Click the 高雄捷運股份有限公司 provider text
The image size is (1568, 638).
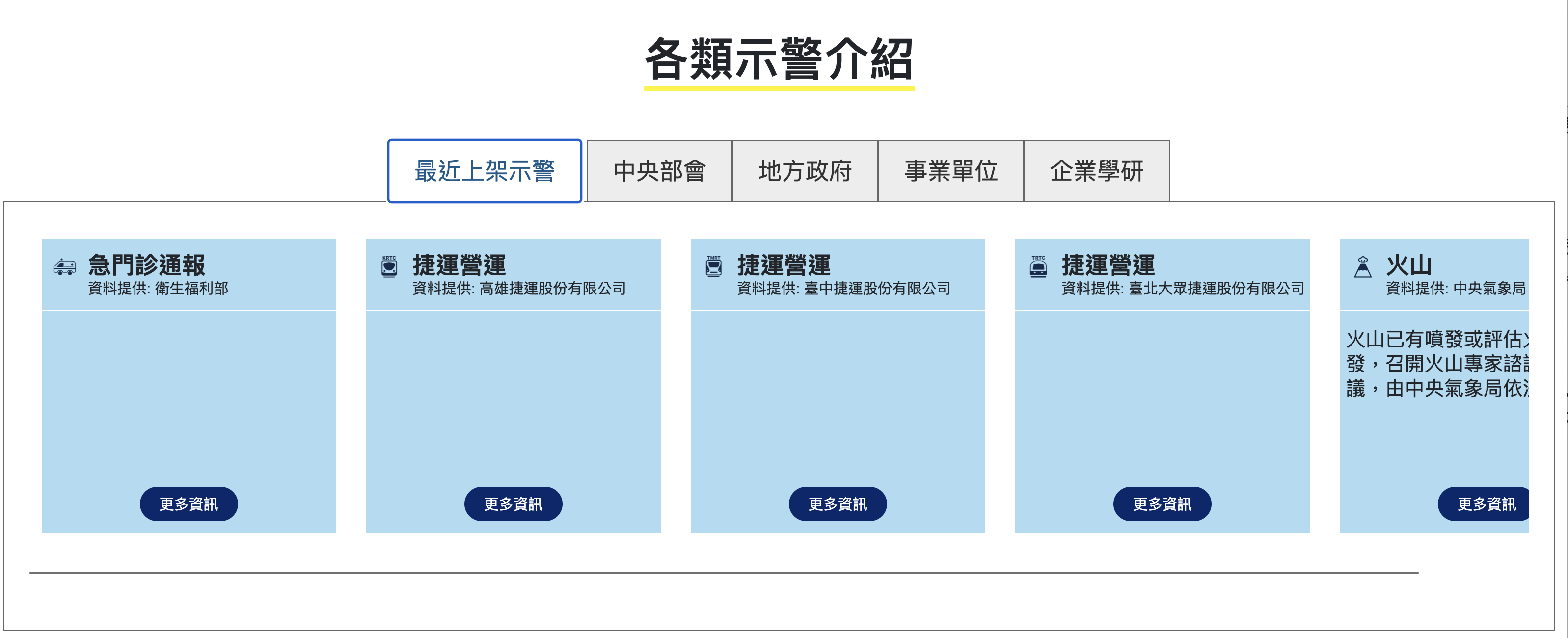[552, 289]
